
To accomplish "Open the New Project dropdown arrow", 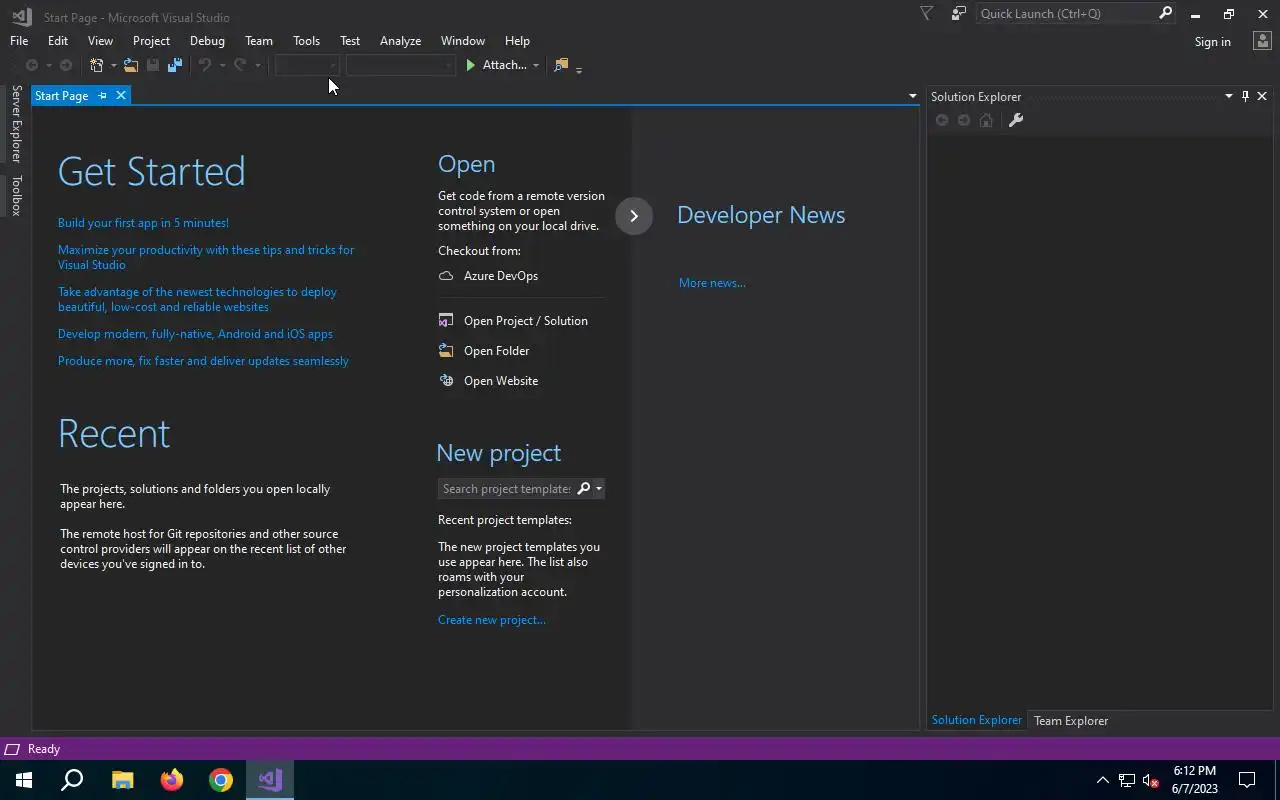I will (x=113, y=66).
